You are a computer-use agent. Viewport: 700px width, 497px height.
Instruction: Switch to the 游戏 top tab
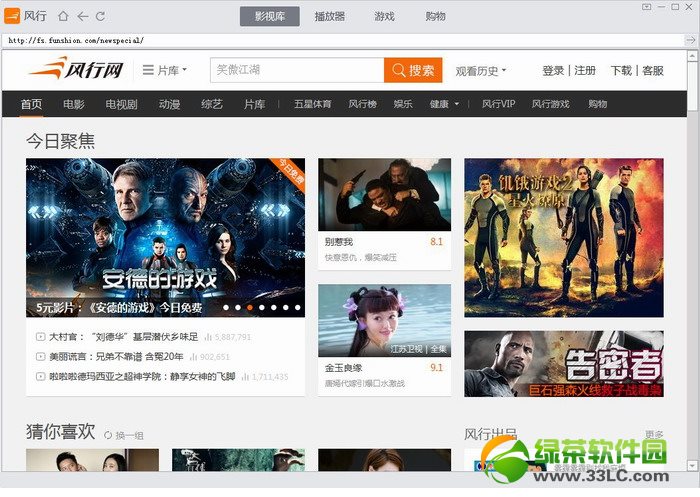384,17
